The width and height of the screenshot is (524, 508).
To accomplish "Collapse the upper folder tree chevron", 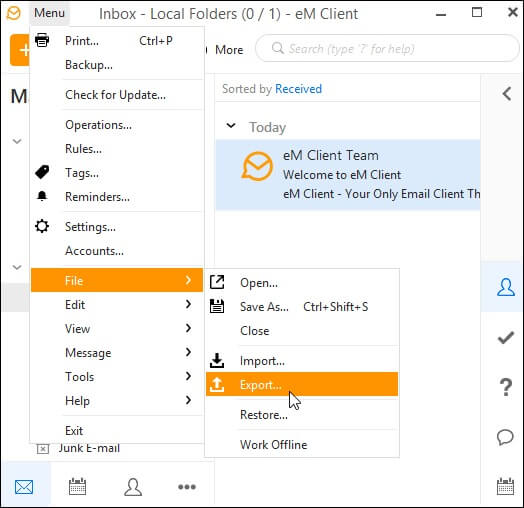I will 17,141.
